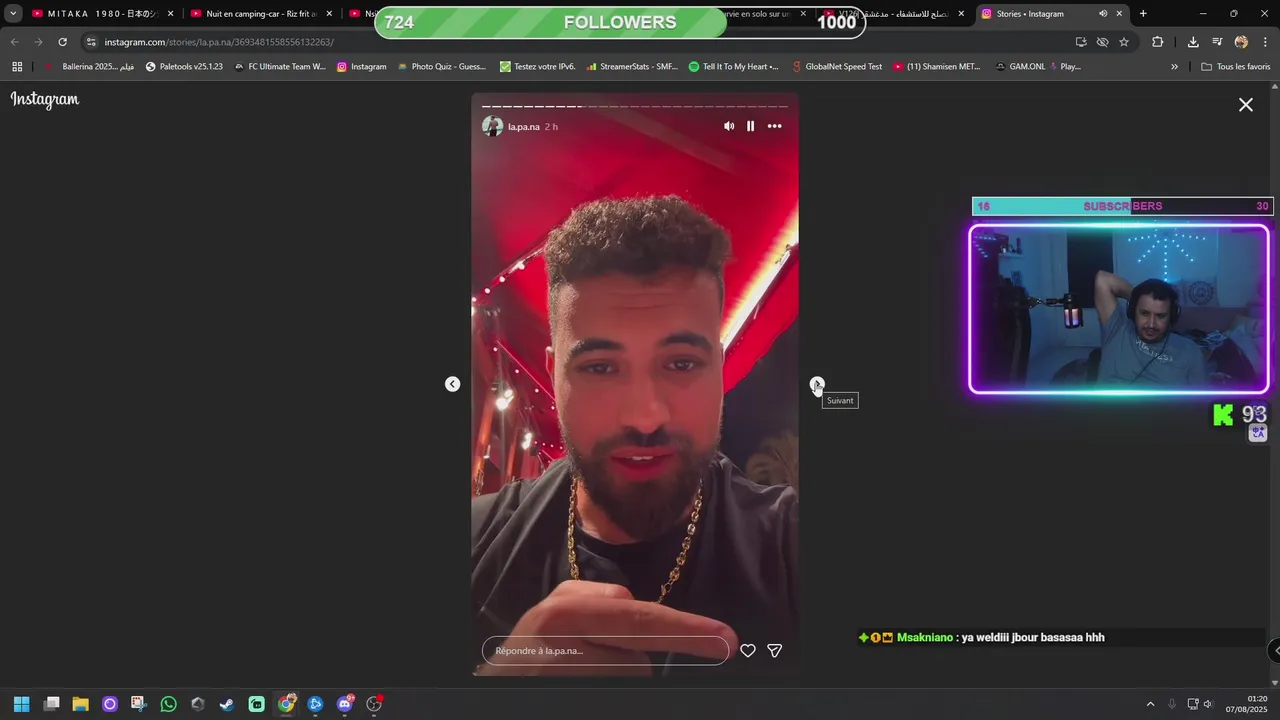
Task: Open Chrome downloads icon
Action: [x=1193, y=42]
